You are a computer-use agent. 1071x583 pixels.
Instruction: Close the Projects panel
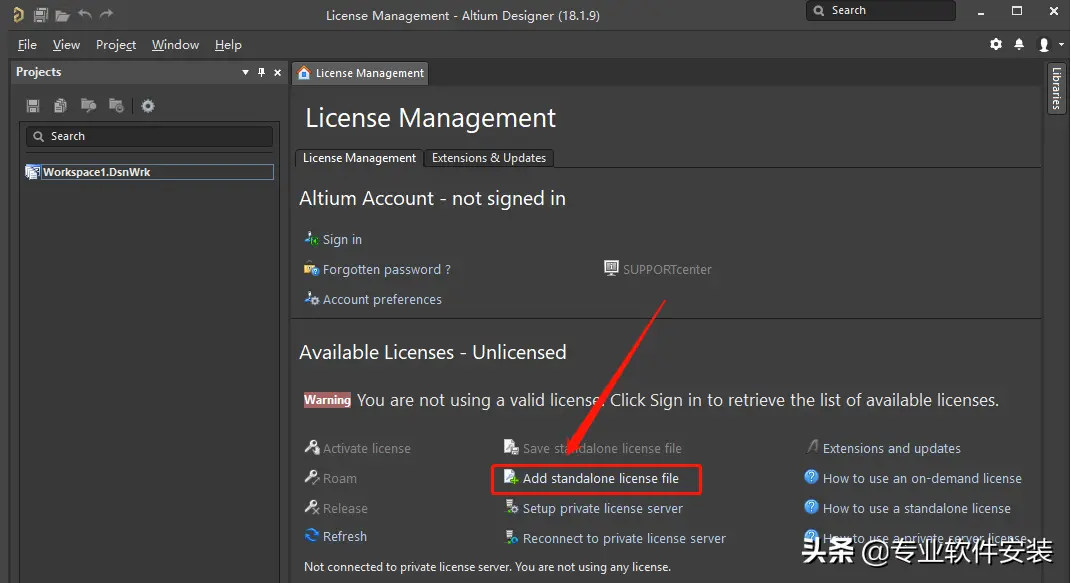(x=277, y=72)
